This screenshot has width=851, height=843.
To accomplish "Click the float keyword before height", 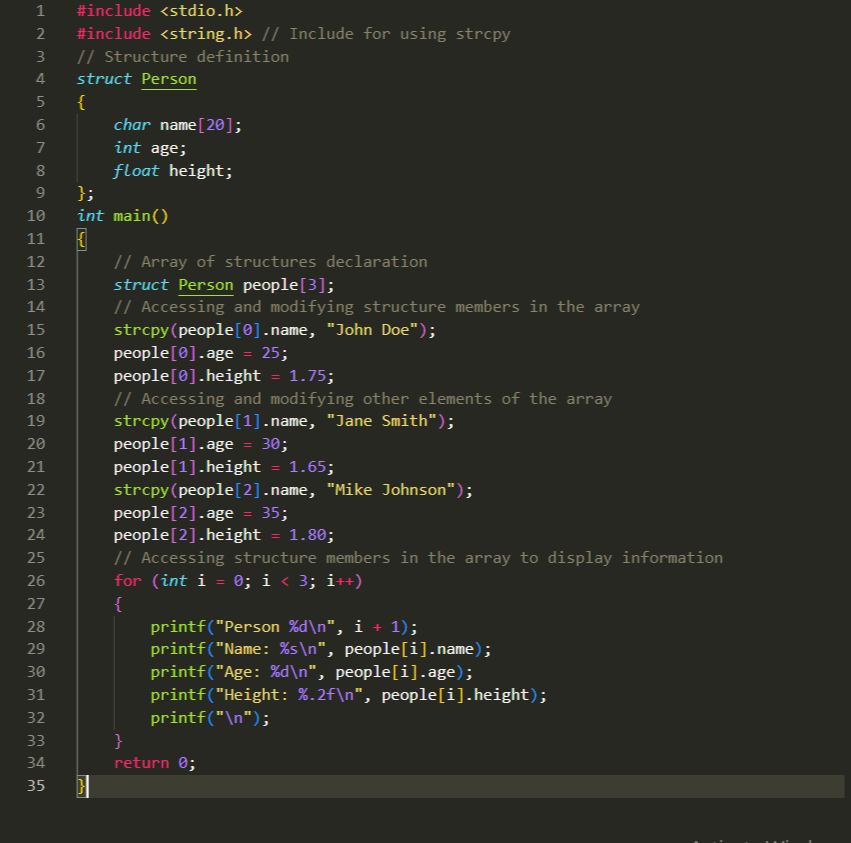I will pos(136,171).
